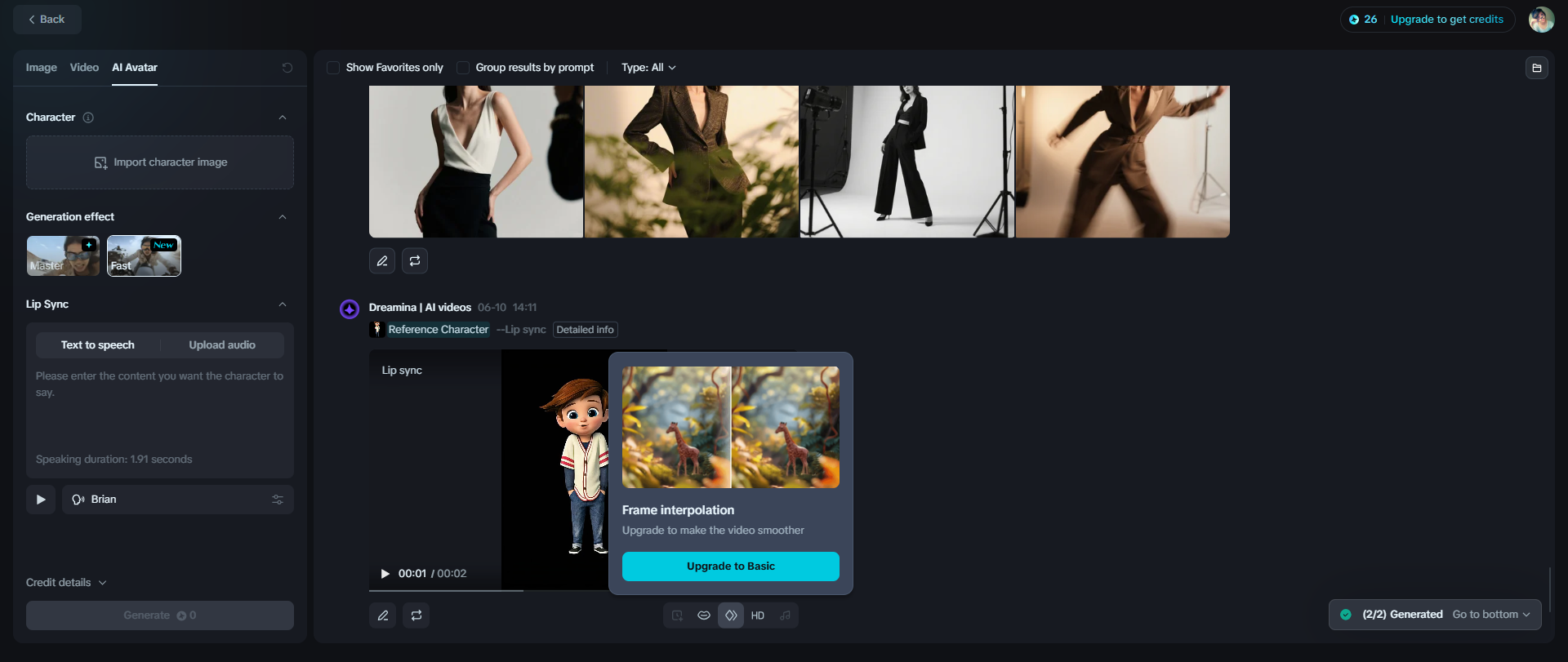Switch to the Video tab
The height and width of the screenshot is (662, 1568).
click(84, 68)
